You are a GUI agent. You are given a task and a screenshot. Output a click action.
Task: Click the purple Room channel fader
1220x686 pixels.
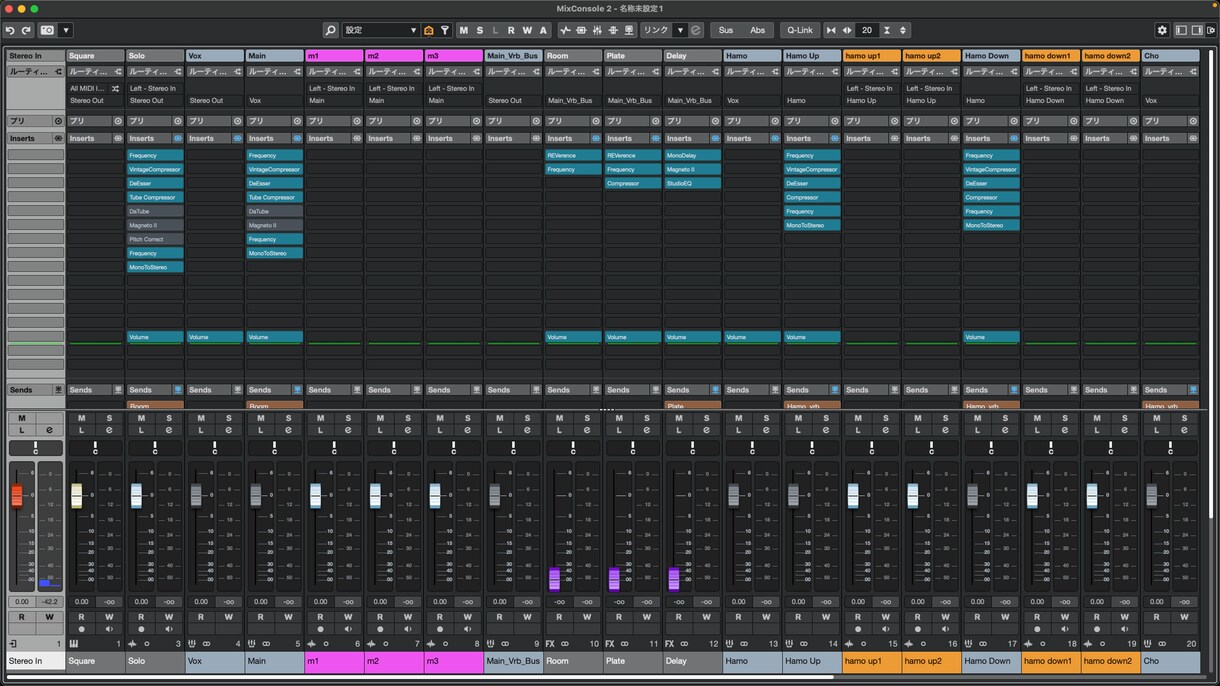coord(555,579)
